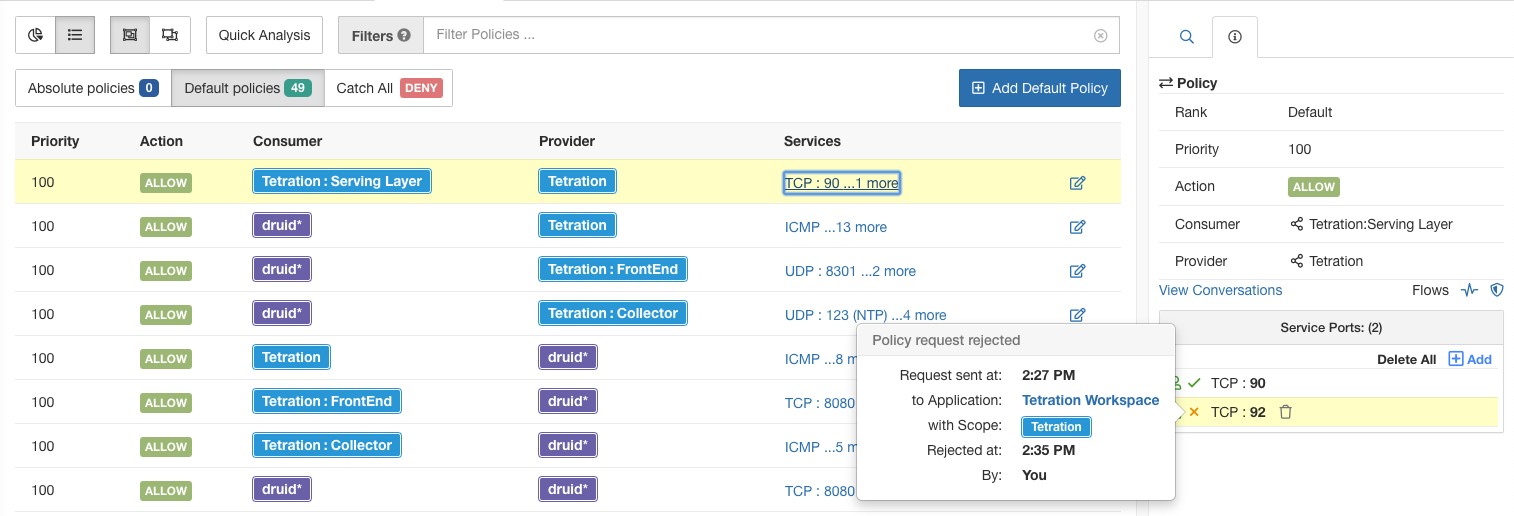Edit the druid to Tetration:FrontEnd policy

1077,271
